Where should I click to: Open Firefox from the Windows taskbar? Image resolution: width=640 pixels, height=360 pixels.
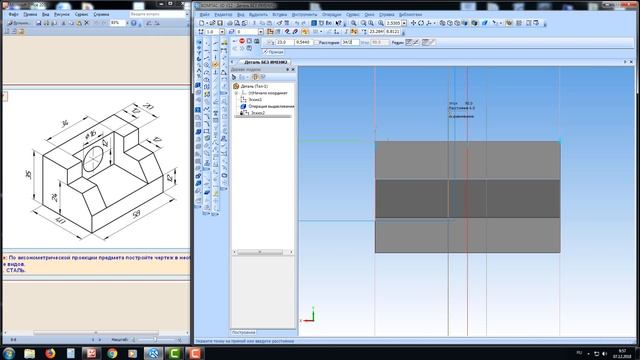click(x=50, y=353)
